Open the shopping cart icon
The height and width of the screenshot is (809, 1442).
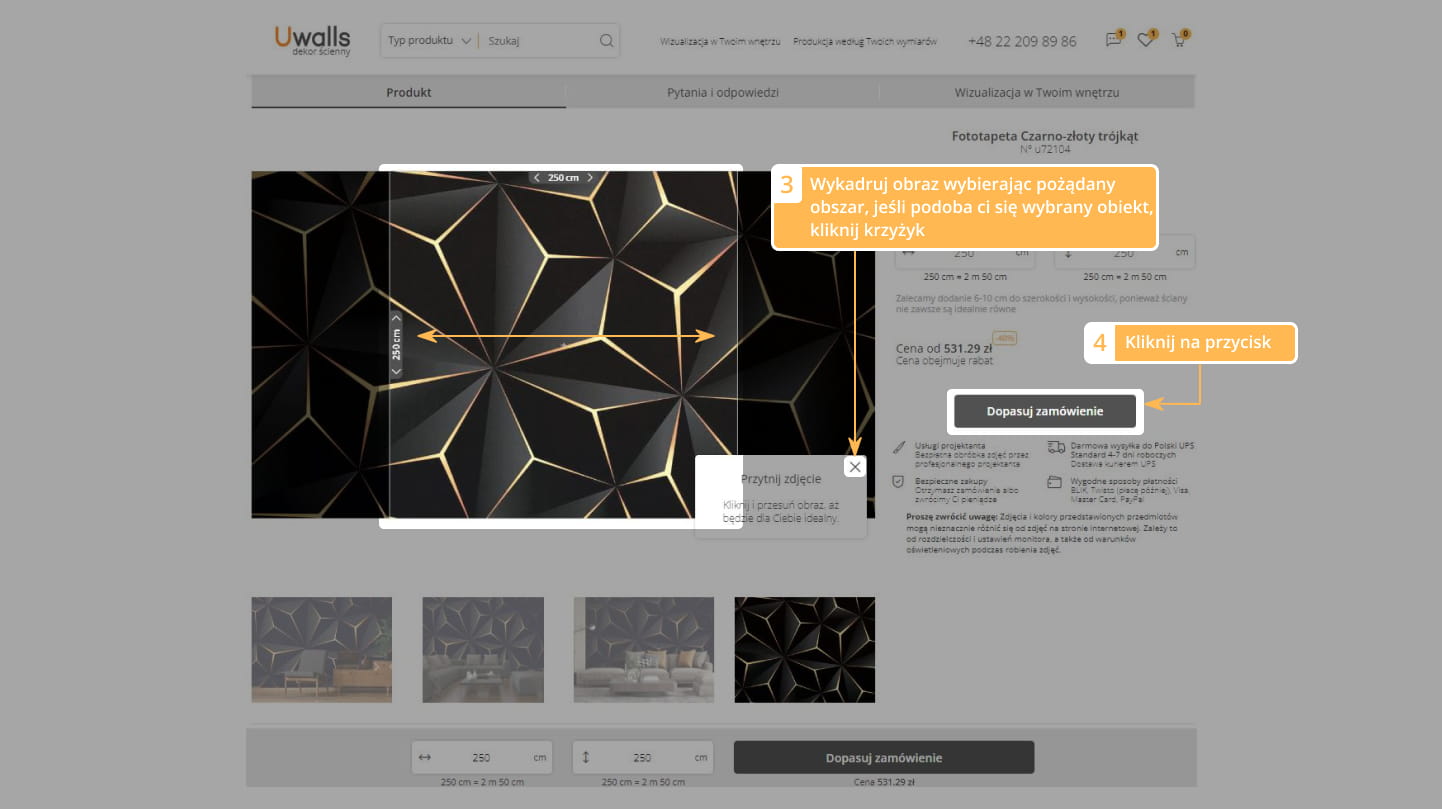[x=1179, y=41]
